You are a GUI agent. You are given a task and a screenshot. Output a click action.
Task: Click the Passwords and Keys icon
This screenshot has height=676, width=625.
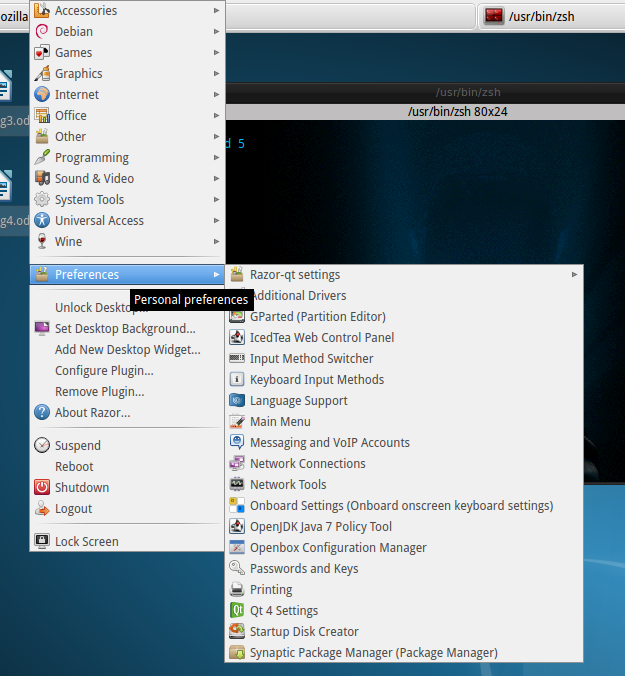pyautogui.click(x=237, y=568)
